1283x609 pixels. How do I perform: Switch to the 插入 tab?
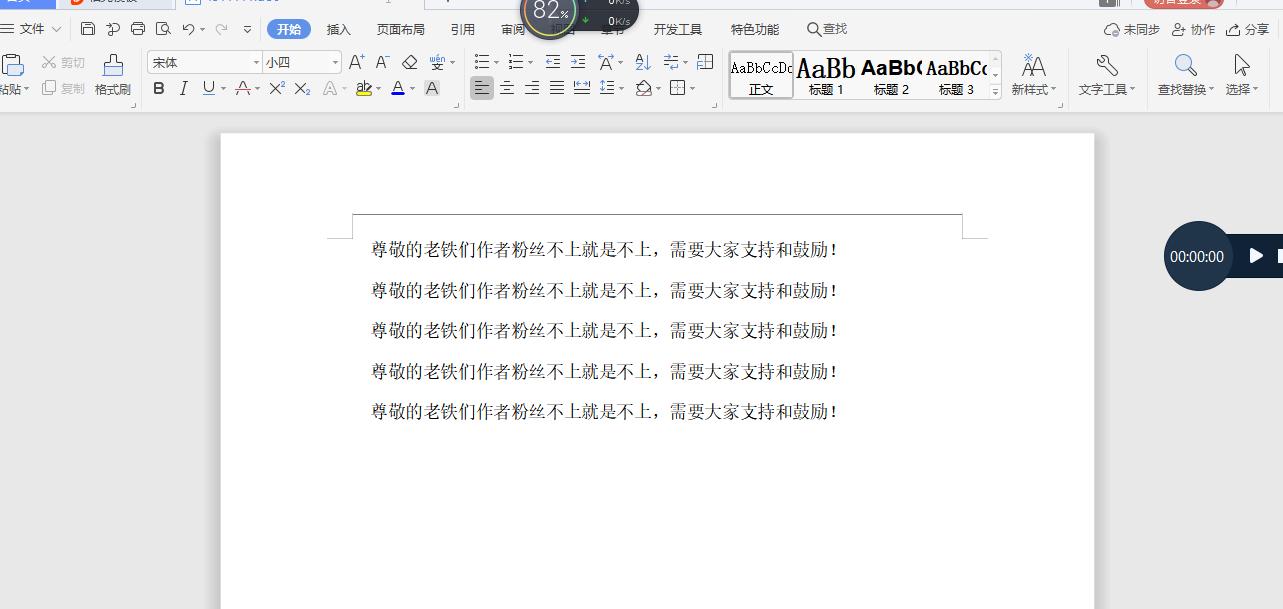click(x=339, y=29)
